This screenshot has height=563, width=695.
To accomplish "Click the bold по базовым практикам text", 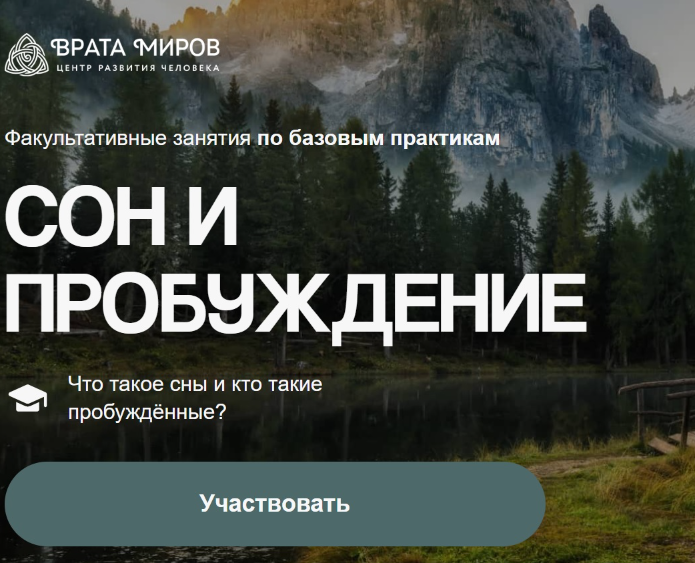I will click(x=378, y=138).
